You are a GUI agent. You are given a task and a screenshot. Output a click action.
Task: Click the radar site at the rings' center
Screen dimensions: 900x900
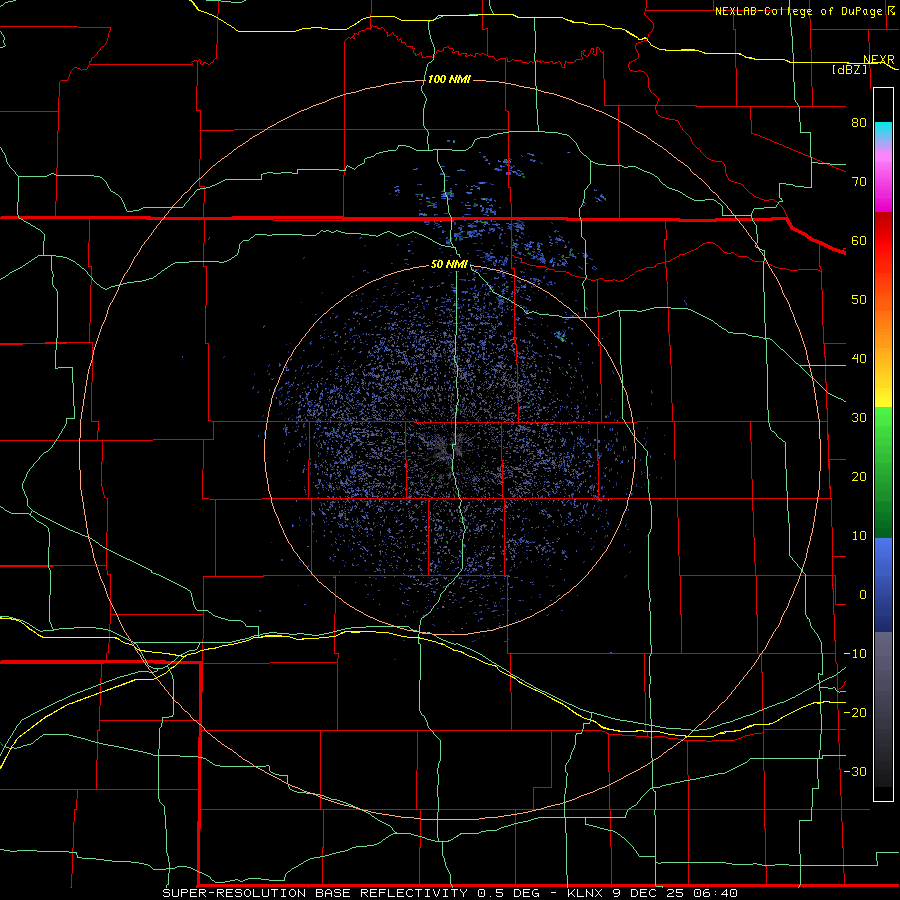point(450,450)
